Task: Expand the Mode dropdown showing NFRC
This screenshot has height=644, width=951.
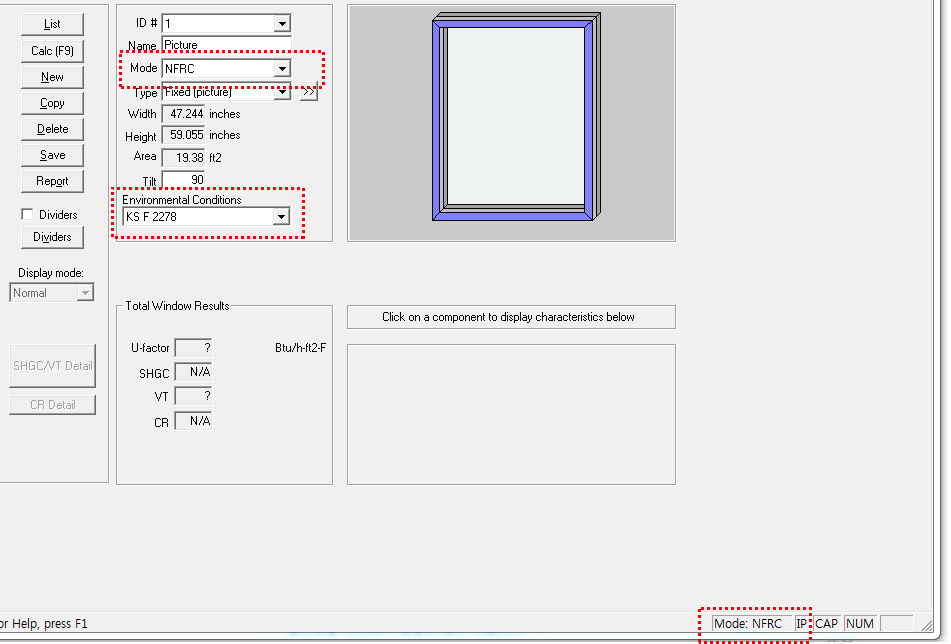Action: [x=282, y=69]
